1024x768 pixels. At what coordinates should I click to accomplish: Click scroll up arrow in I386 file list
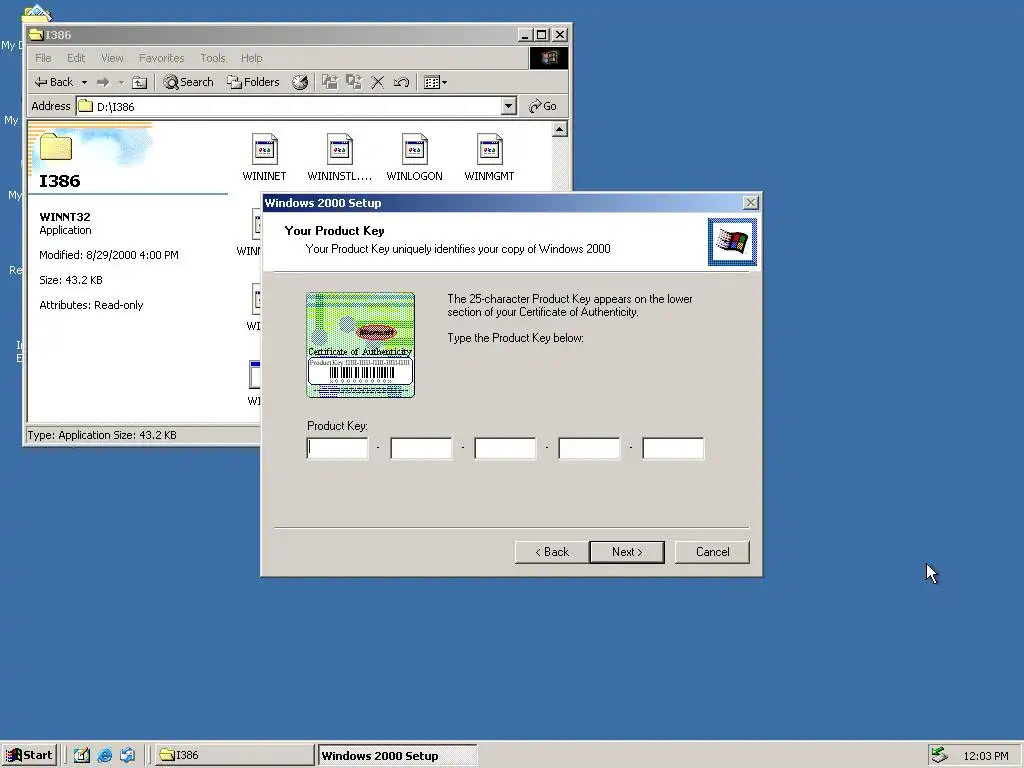tap(560, 129)
